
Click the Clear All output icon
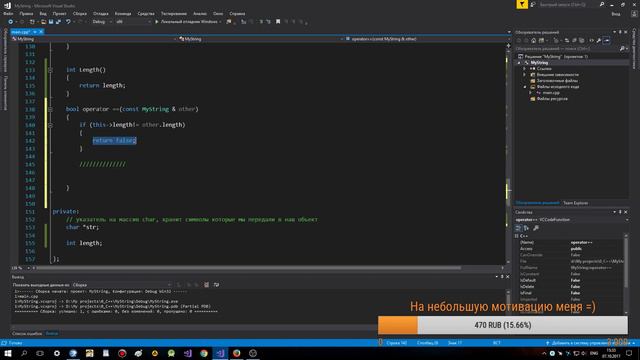coord(207,285)
